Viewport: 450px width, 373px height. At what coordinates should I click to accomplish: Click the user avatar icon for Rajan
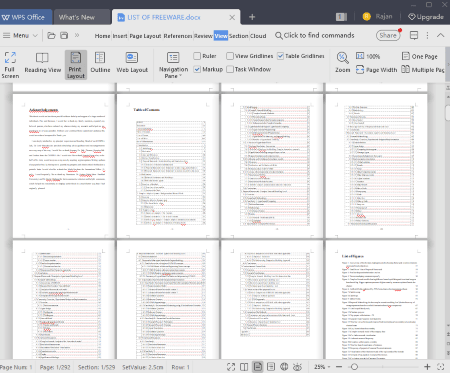(366, 17)
